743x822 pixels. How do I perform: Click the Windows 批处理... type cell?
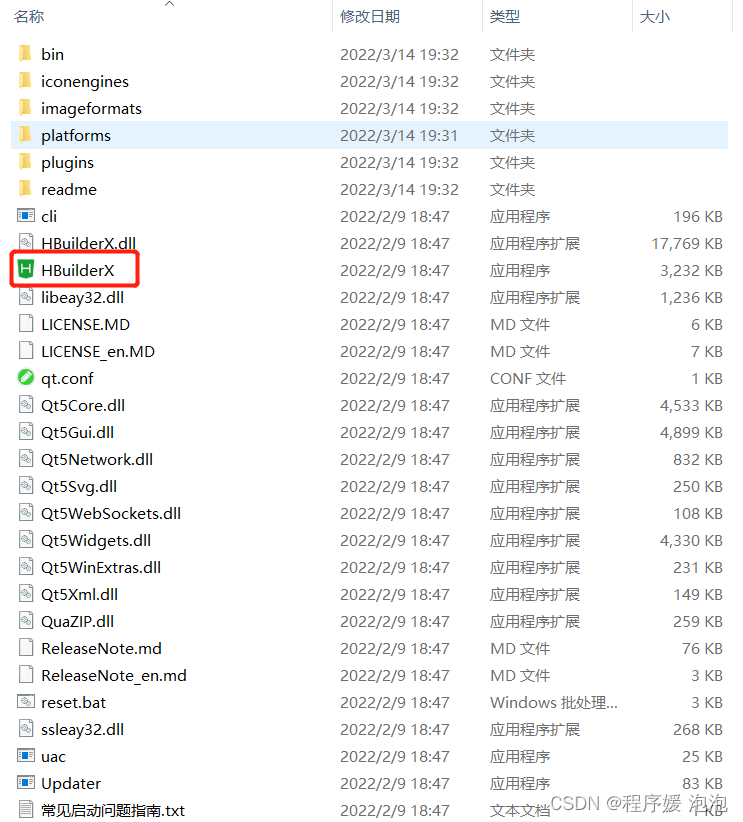(x=554, y=702)
